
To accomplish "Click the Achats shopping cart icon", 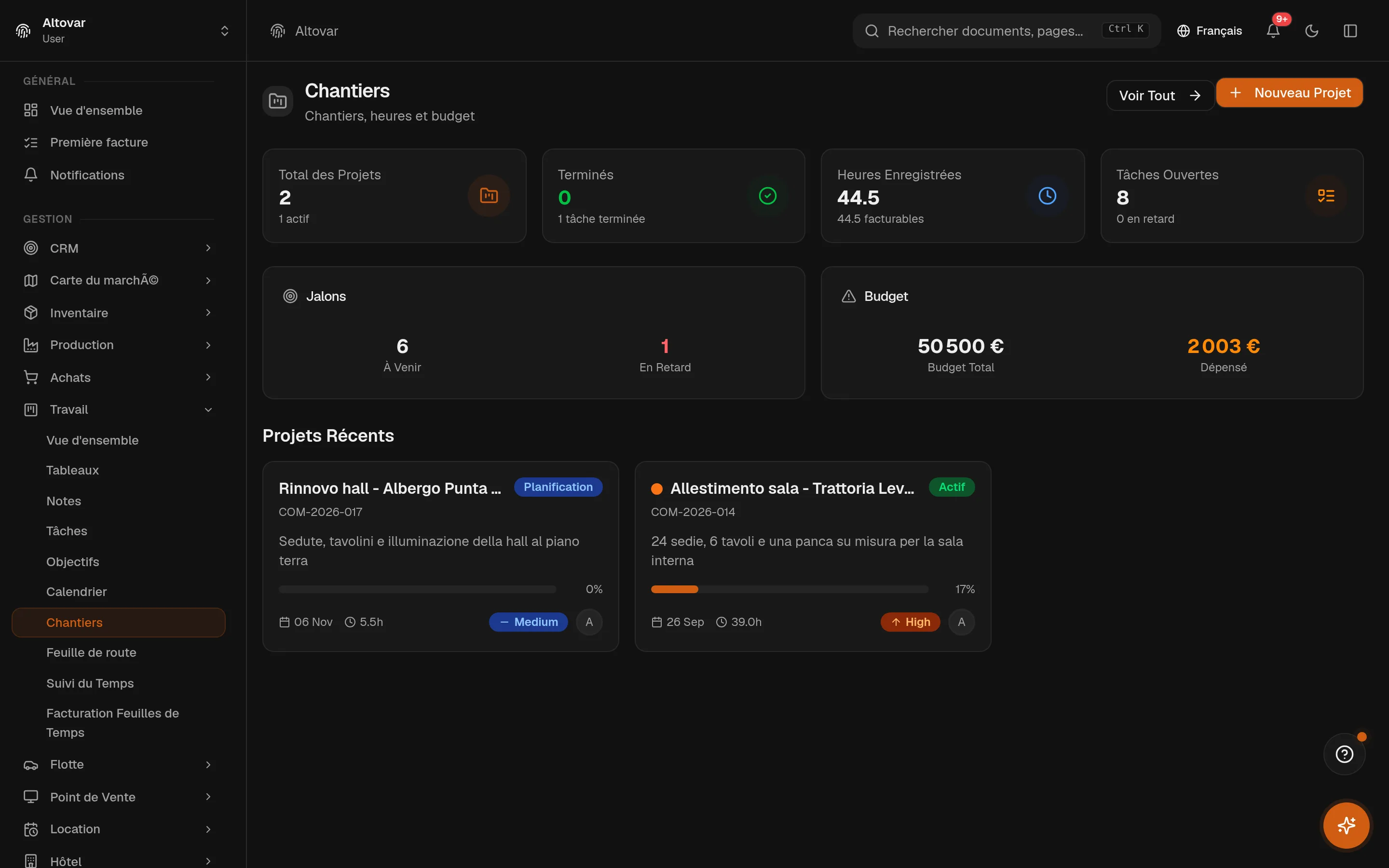I will pos(31,377).
